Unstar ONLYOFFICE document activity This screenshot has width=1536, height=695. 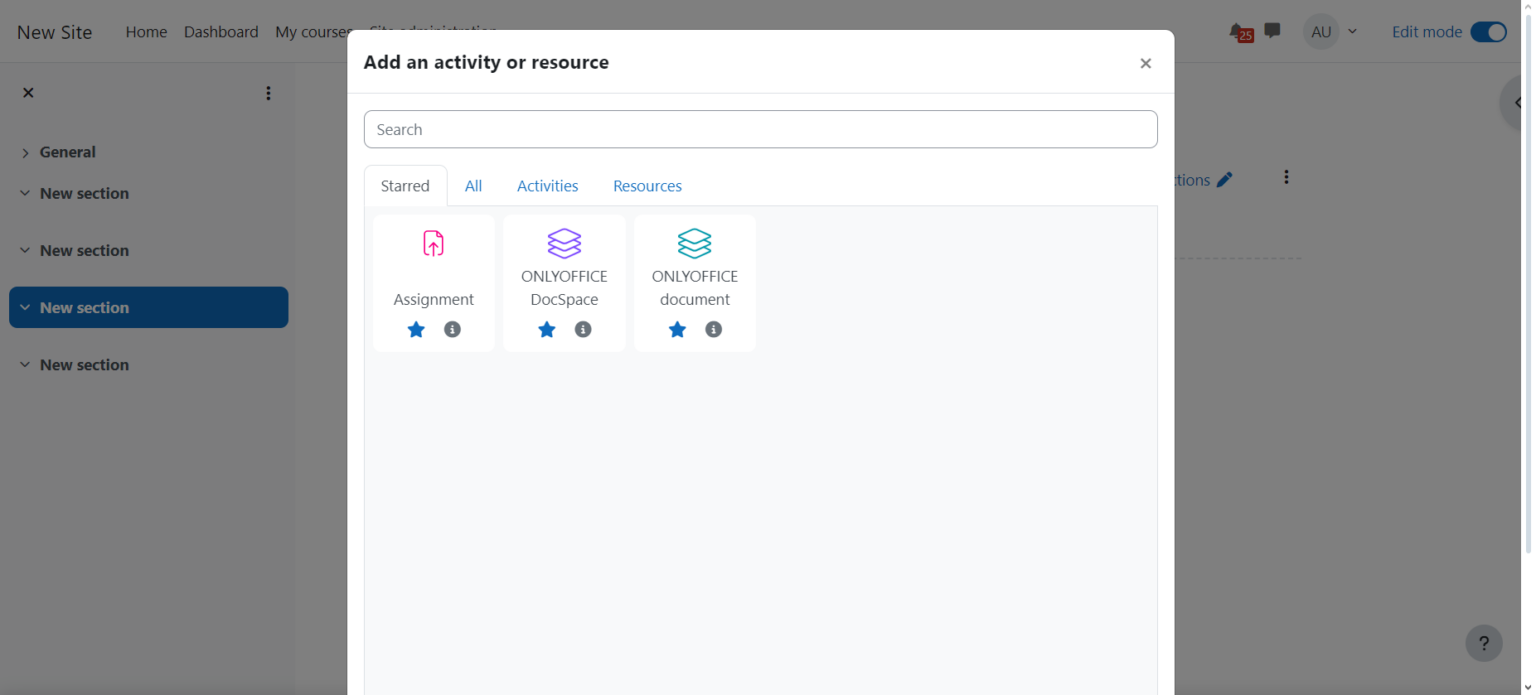[x=677, y=329]
